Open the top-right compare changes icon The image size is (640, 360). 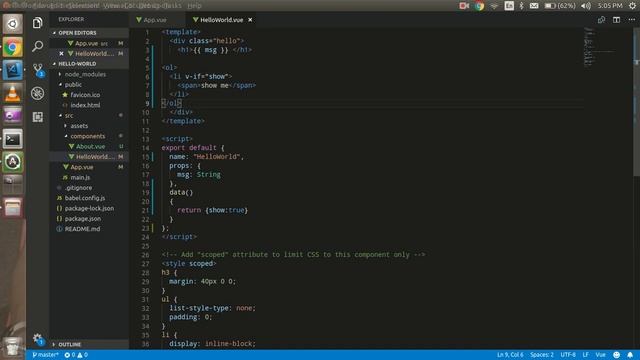pyautogui.click(x=601, y=20)
